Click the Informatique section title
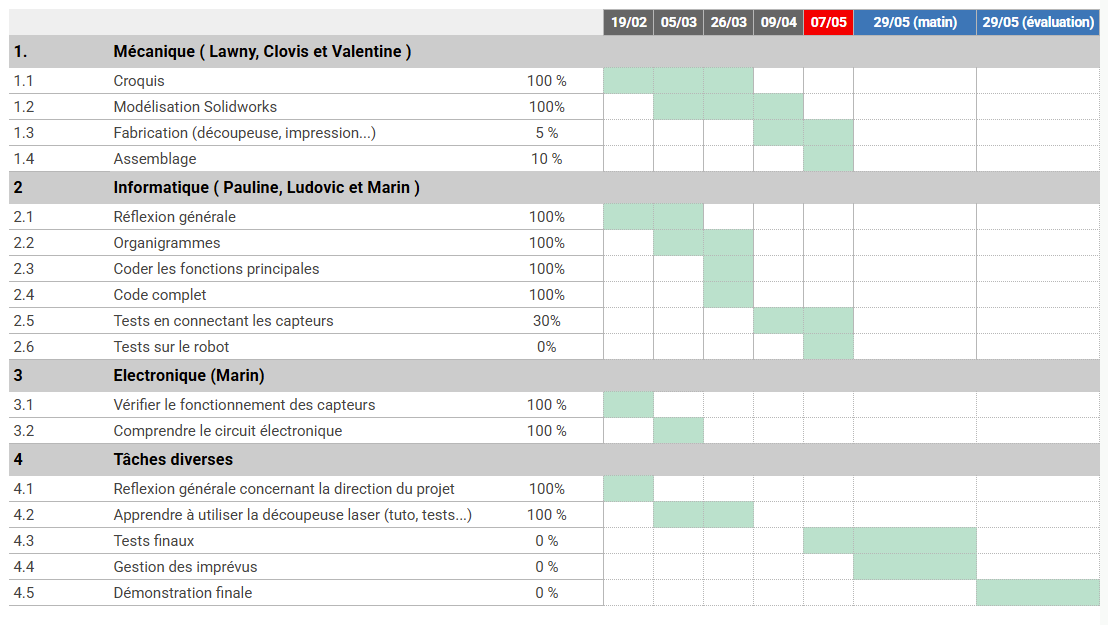The width and height of the screenshot is (1108, 625). 266,188
